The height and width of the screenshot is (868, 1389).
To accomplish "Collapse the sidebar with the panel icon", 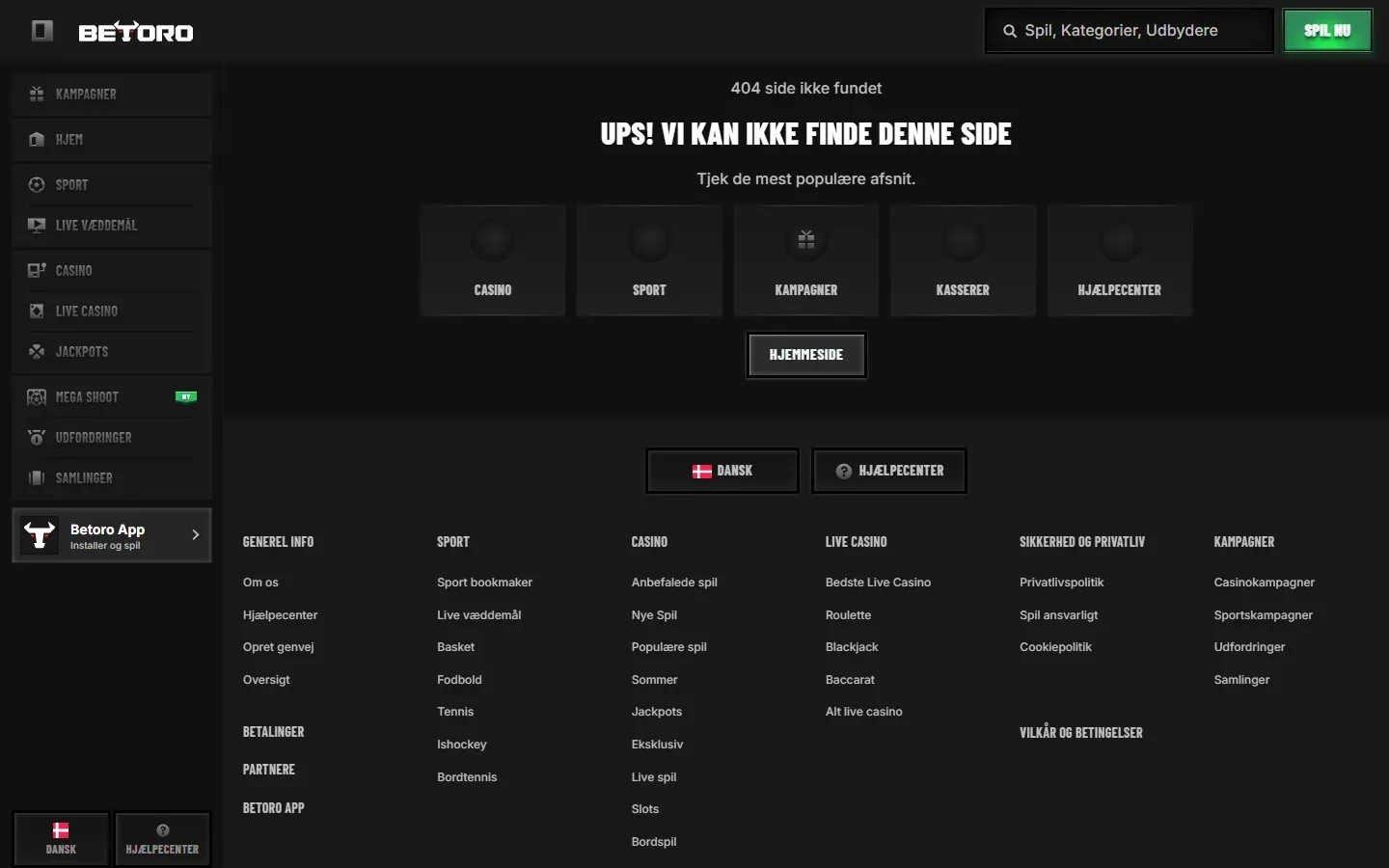I will [42, 31].
